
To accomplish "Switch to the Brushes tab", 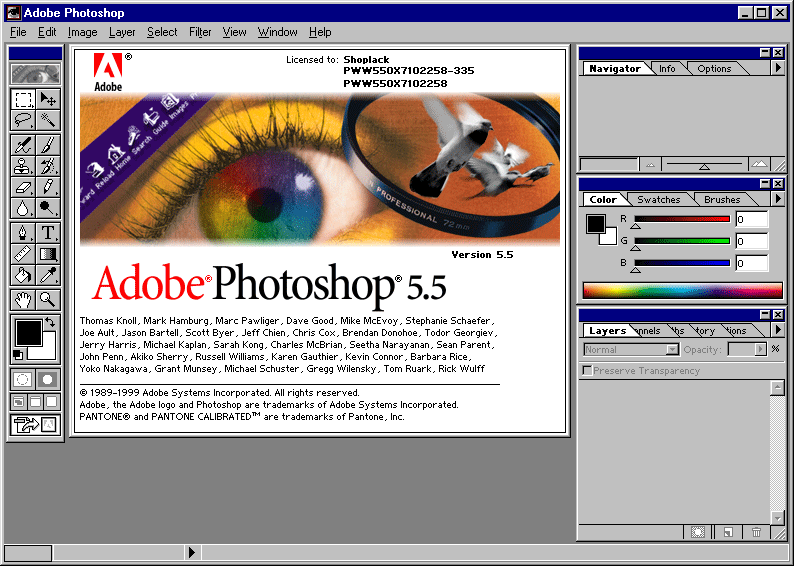I will coord(722,199).
